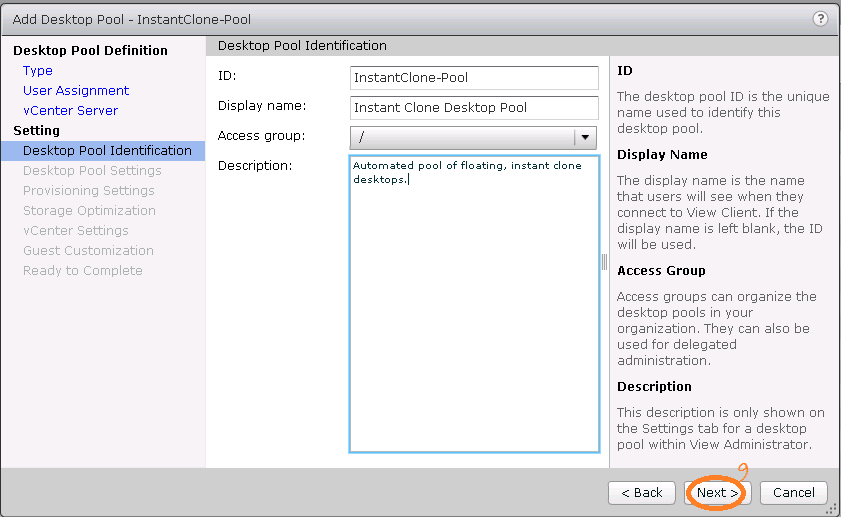Click the 'Desktop Pool Definition' heading
Viewport: 841px width, 517px height.
coord(90,50)
